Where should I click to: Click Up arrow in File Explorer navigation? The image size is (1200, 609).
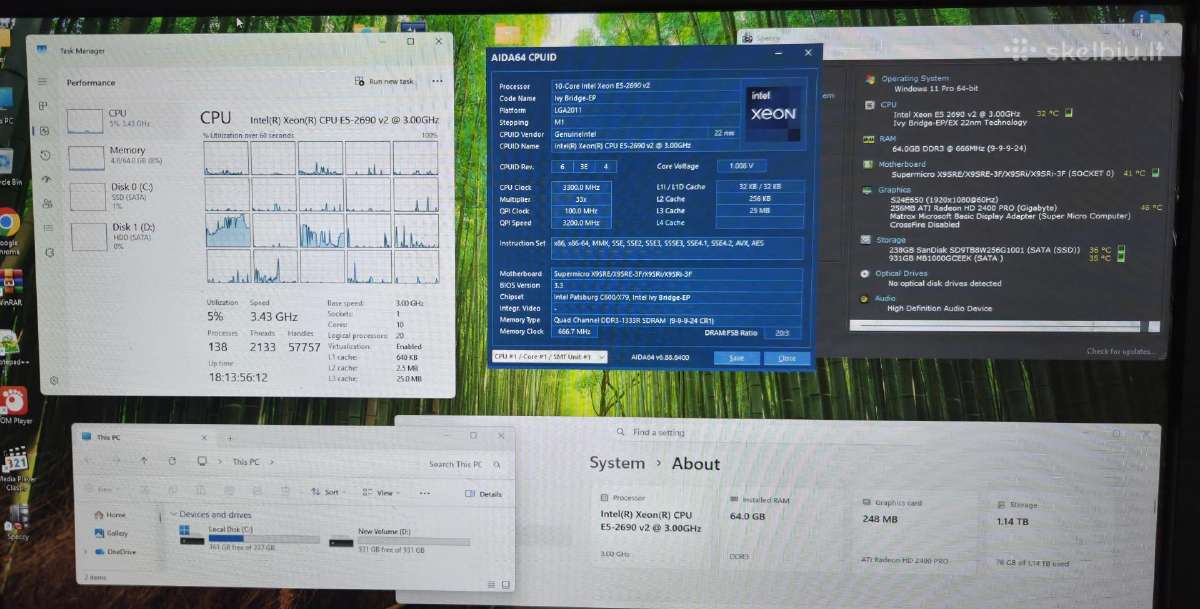tap(144, 461)
